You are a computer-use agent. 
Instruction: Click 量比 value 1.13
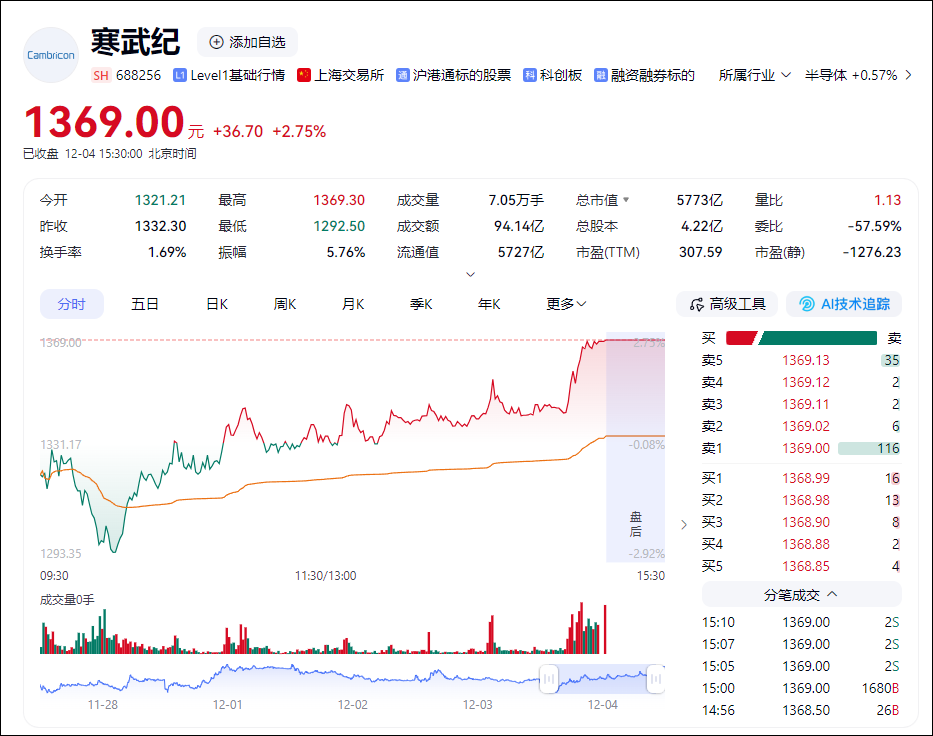(x=887, y=201)
